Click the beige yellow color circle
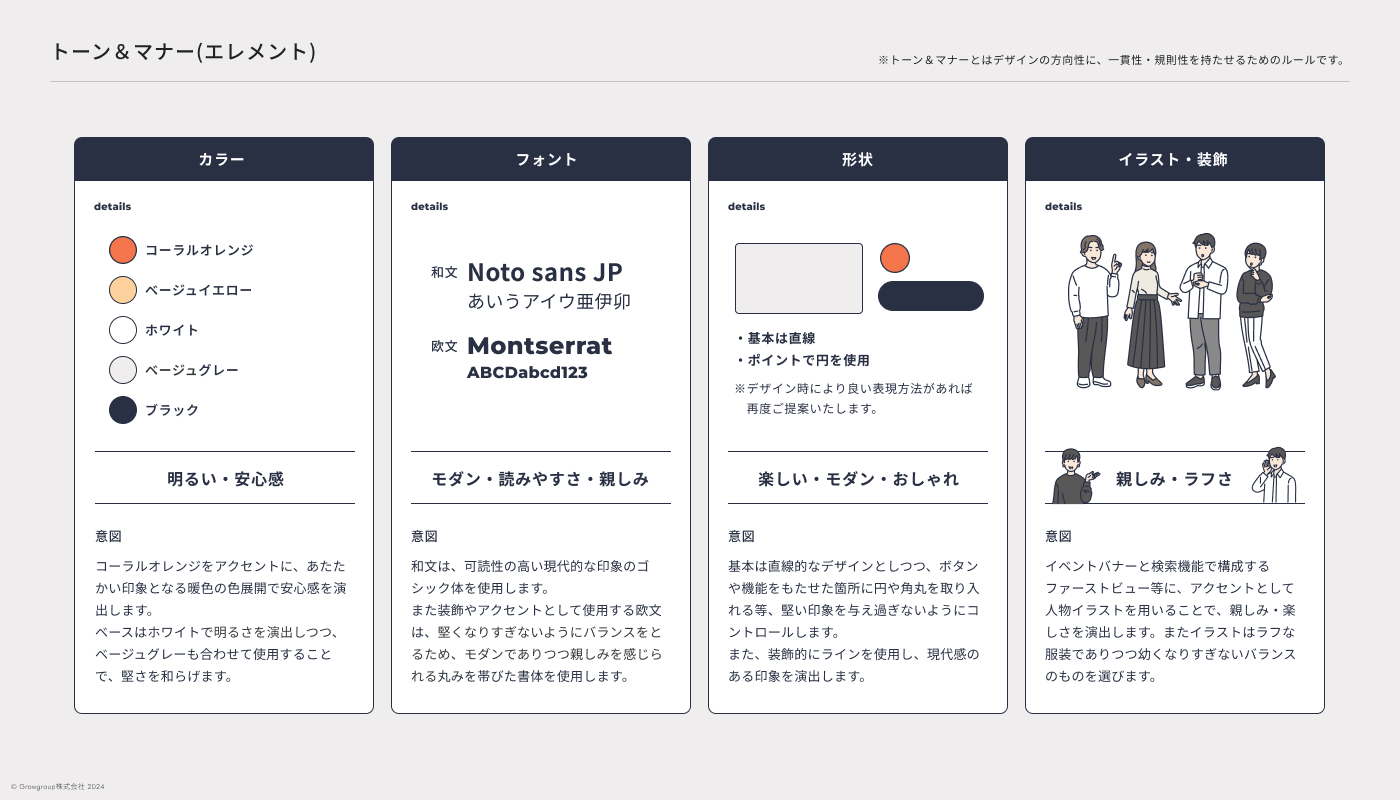The width and height of the screenshot is (1400, 800). coord(123,290)
